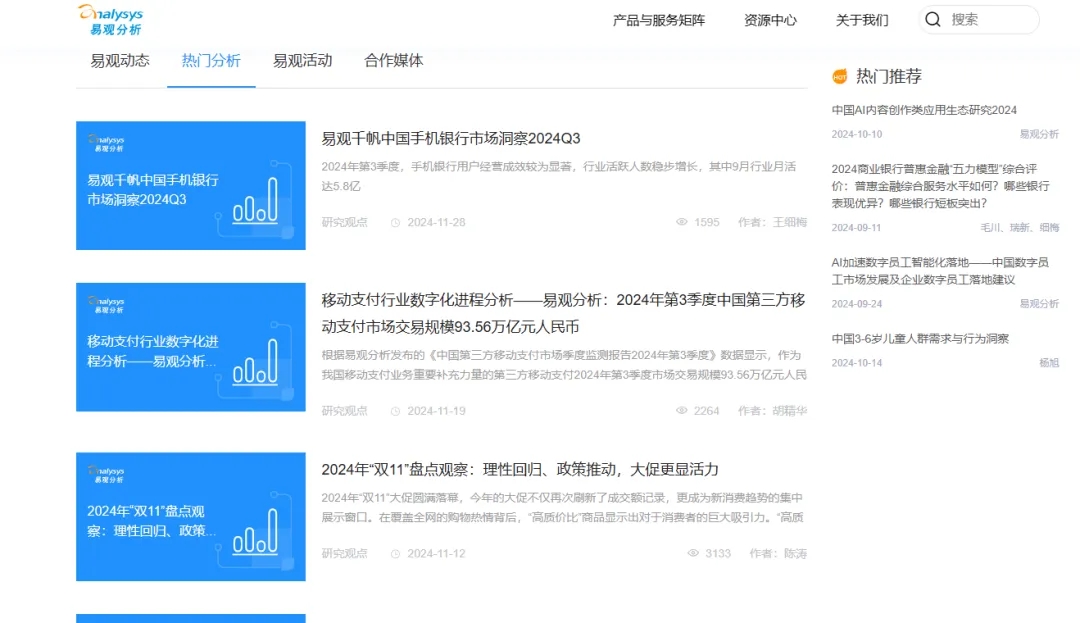Open article 易观千帆中国手机银行市场洞察2024Q3 title
This screenshot has width=1080, height=623.
pos(450,139)
